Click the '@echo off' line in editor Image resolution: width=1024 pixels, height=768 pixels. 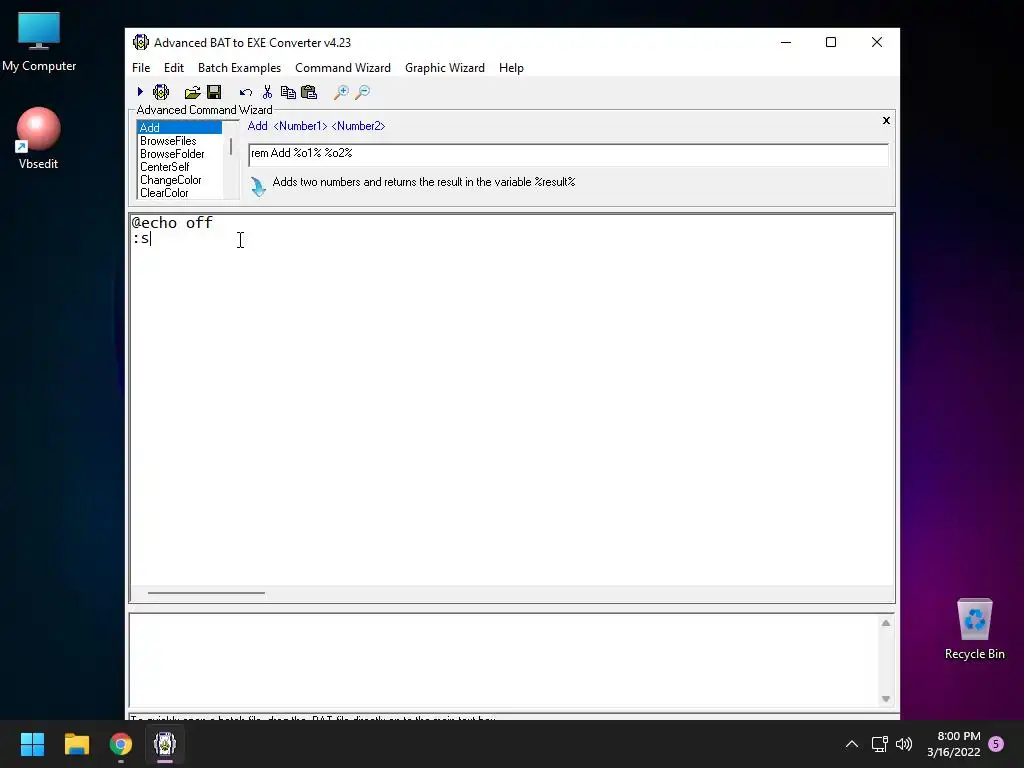pos(172,223)
